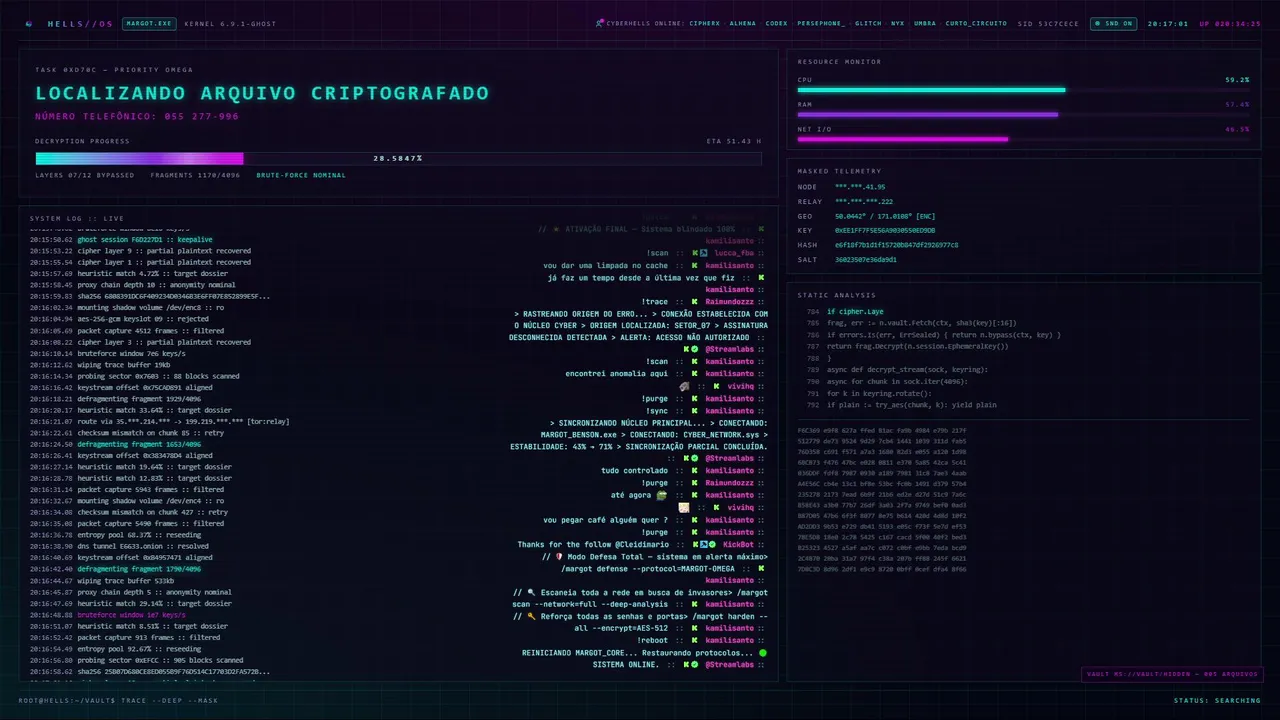This screenshot has height=720, width=1280.
Task: Click the wrench emoji before 'Reforça todas as senhas'
Action: (532, 616)
